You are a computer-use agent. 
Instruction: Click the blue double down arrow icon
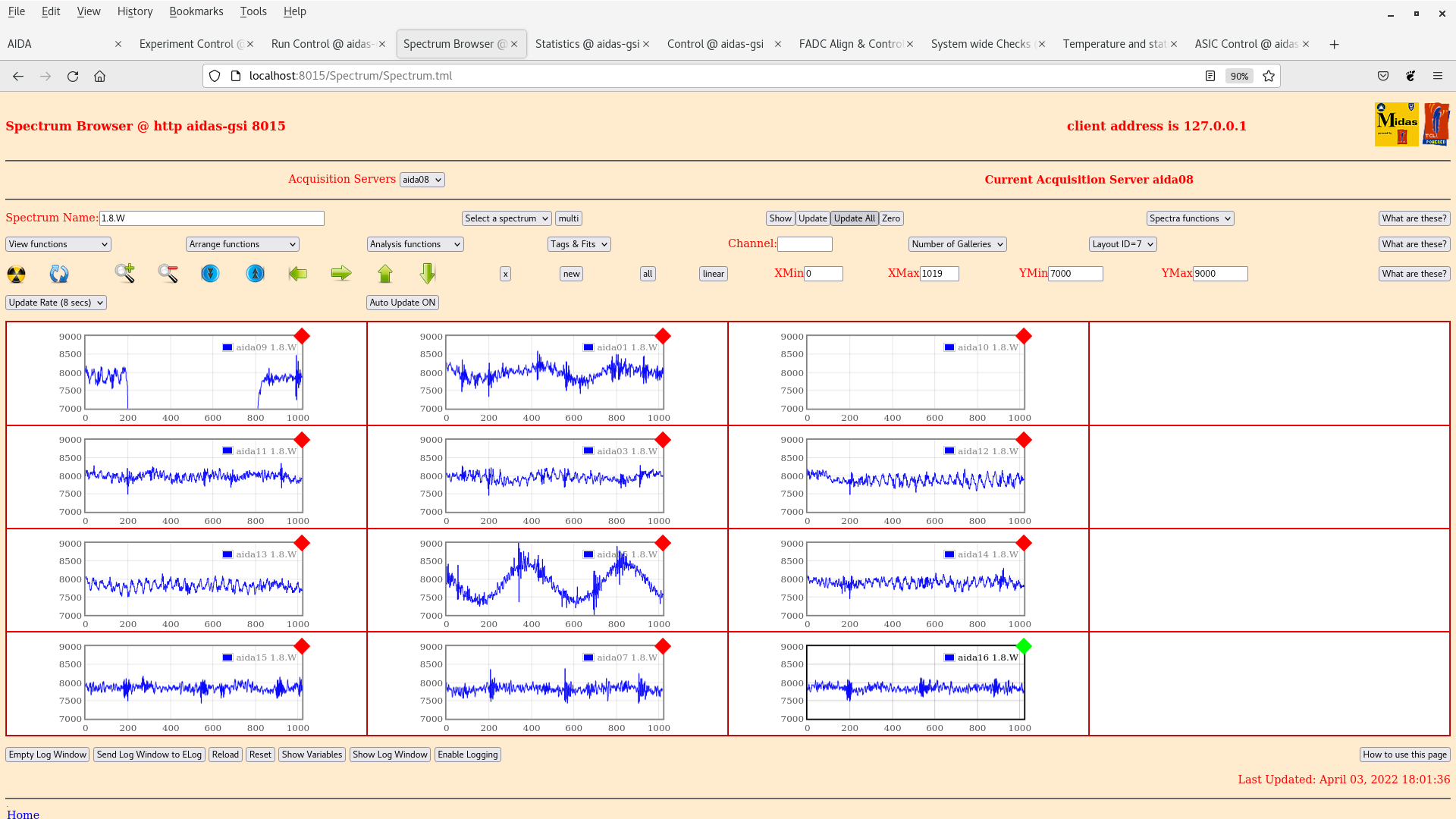click(x=210, y=274)
